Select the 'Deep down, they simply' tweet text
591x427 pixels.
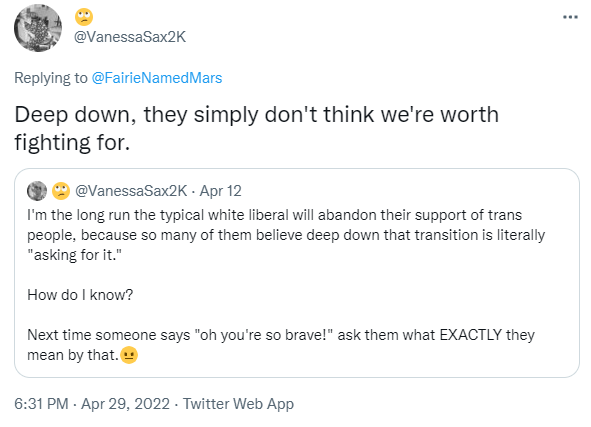[x=256, y=128]
